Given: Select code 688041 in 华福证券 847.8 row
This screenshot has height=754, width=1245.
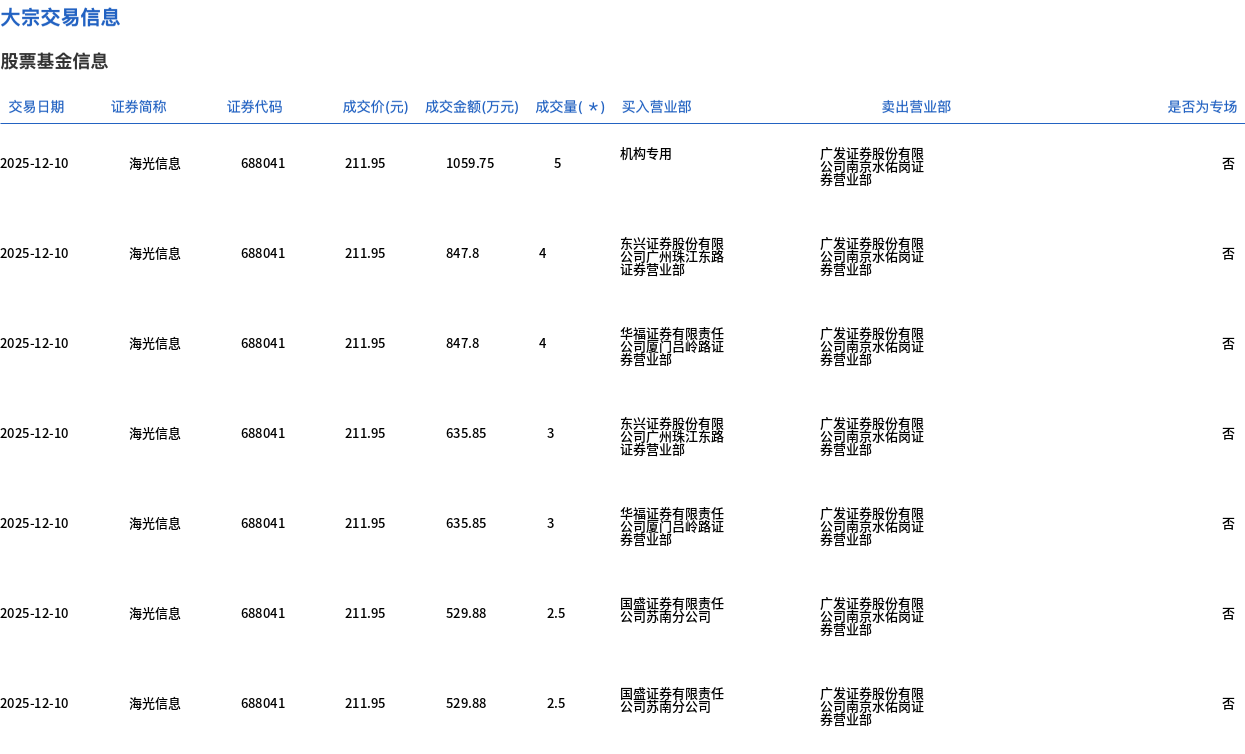Looking at the screenshot, I should (x=263, y=343).
